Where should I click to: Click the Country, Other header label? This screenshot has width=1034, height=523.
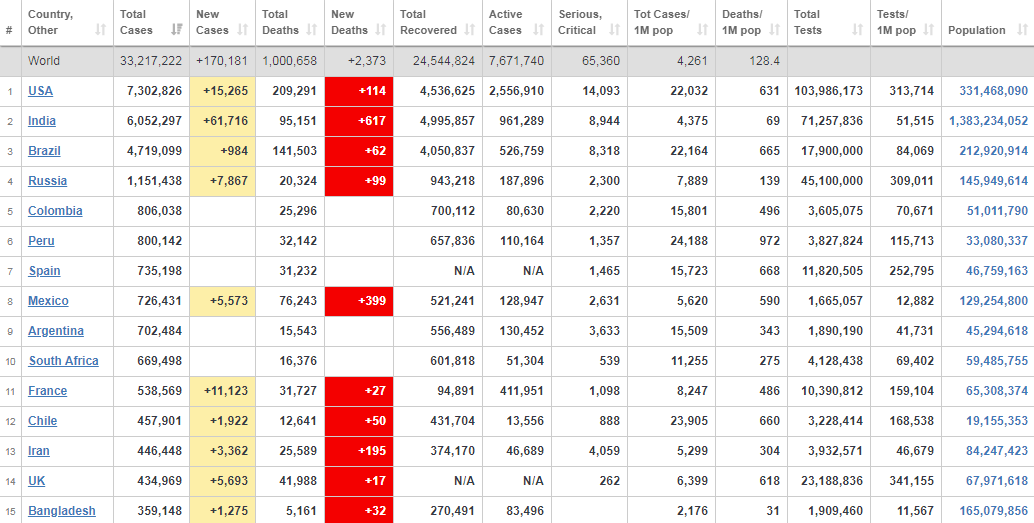point(50,22)
